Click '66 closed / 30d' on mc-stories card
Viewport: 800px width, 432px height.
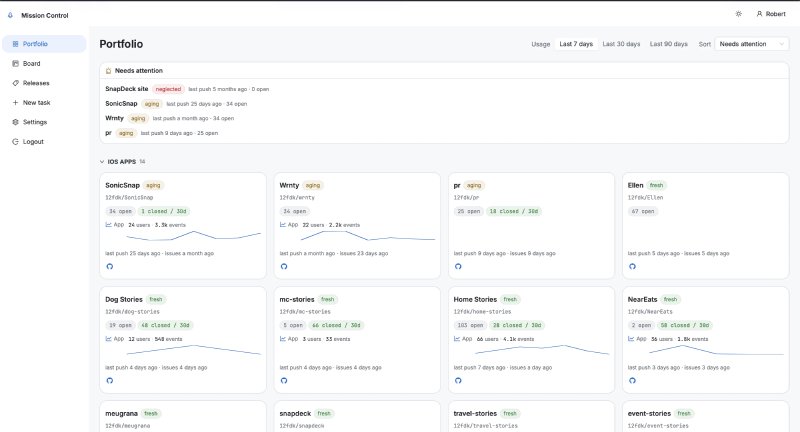(336, 325)
